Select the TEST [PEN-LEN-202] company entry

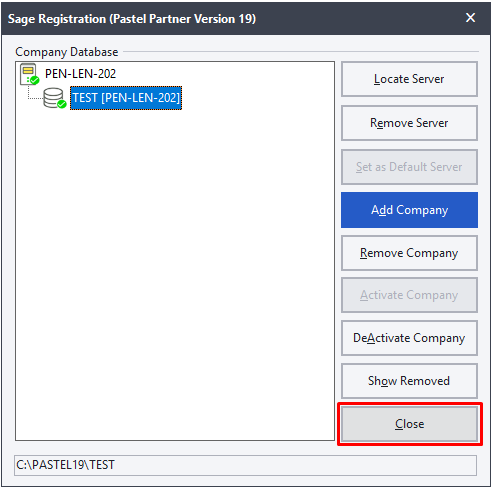pyautogui.click(x=126, y=98)
